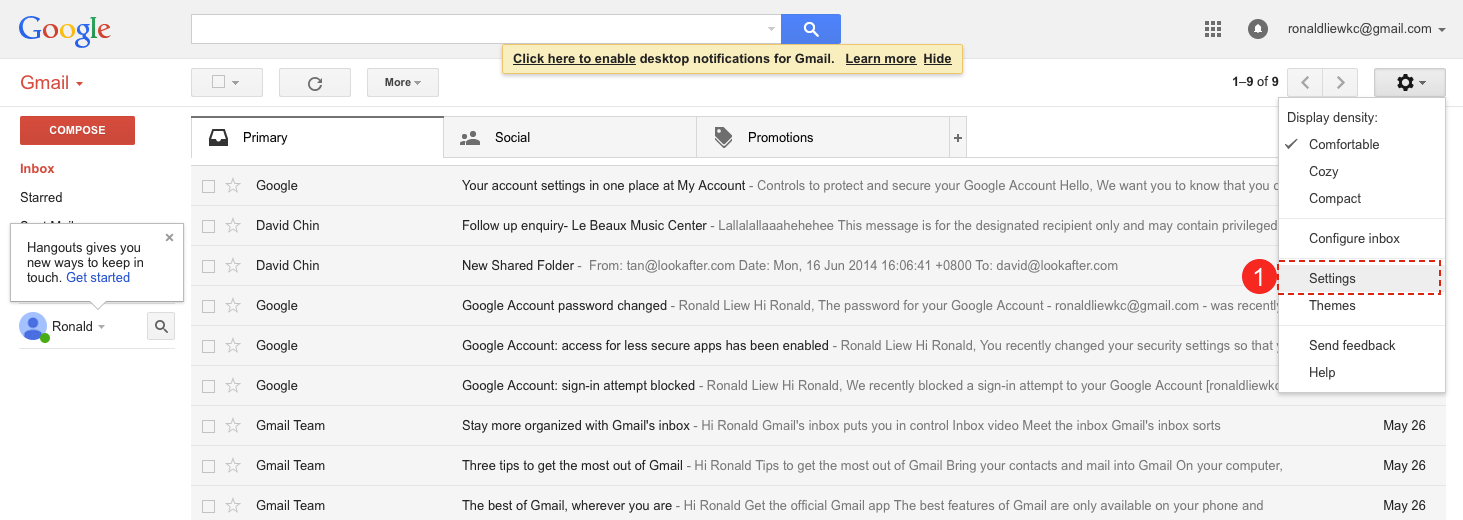Tick the checkbox for password changed email
This screenshot has height=520, width=1463.
click(x=208, y=306)
